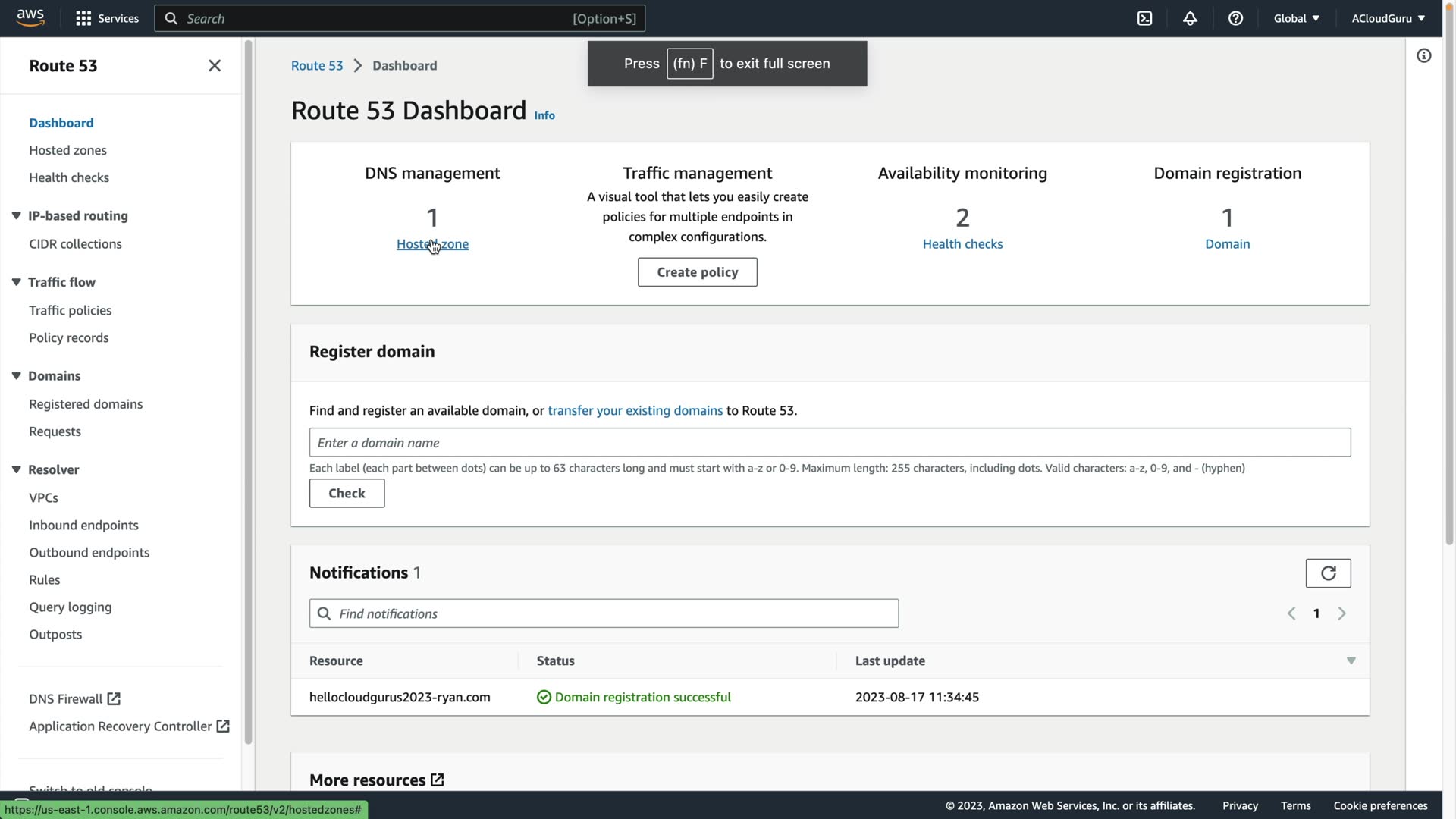Viewport: 1456px width, 819px height.
Task: Click the Create policy button
Action: pos(697,272)
